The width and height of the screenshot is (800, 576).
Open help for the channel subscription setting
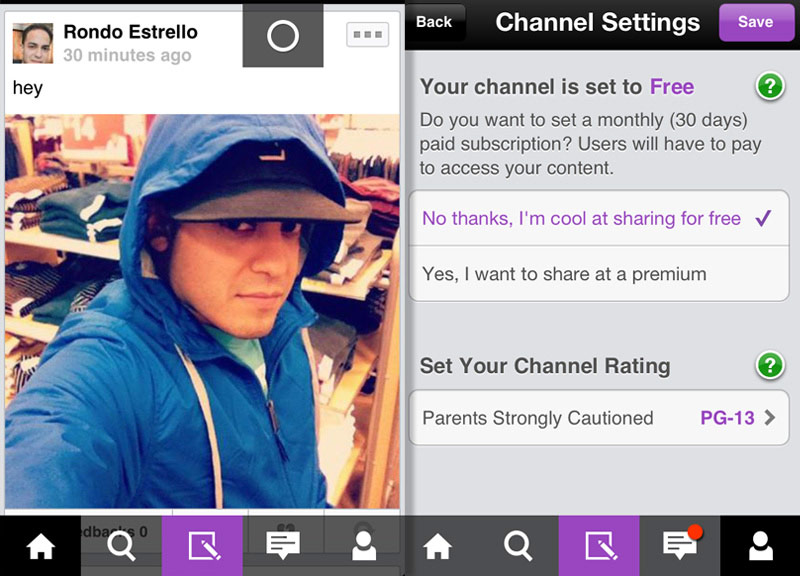tap(770, 86)
